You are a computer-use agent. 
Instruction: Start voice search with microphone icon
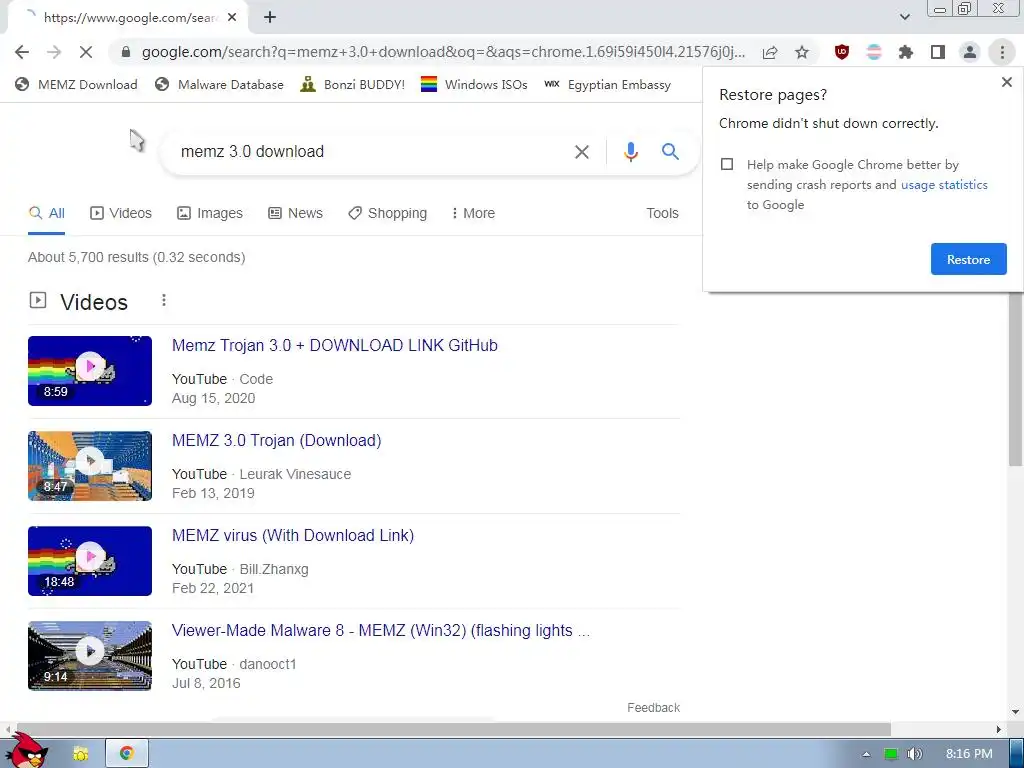coord(630,152)
